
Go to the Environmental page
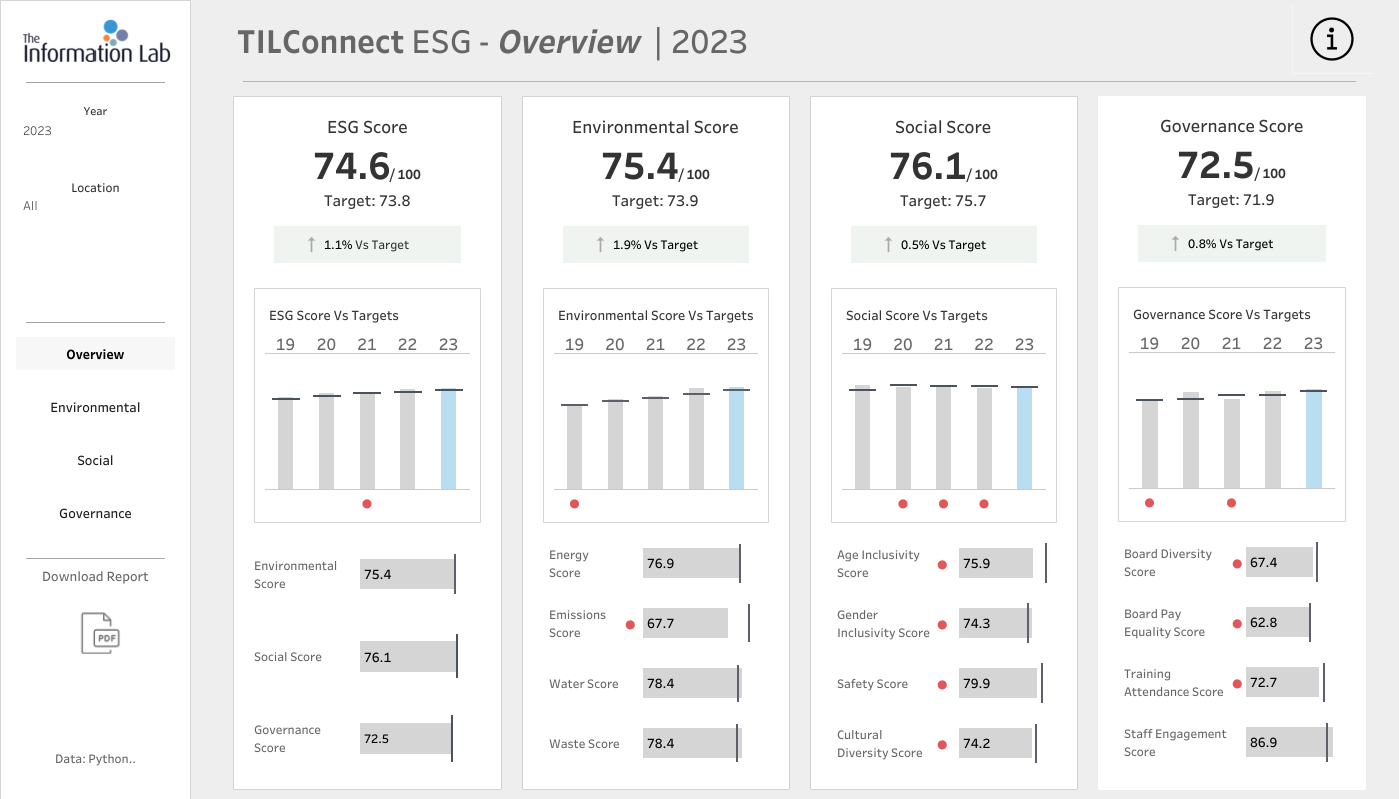coord(95,407)
